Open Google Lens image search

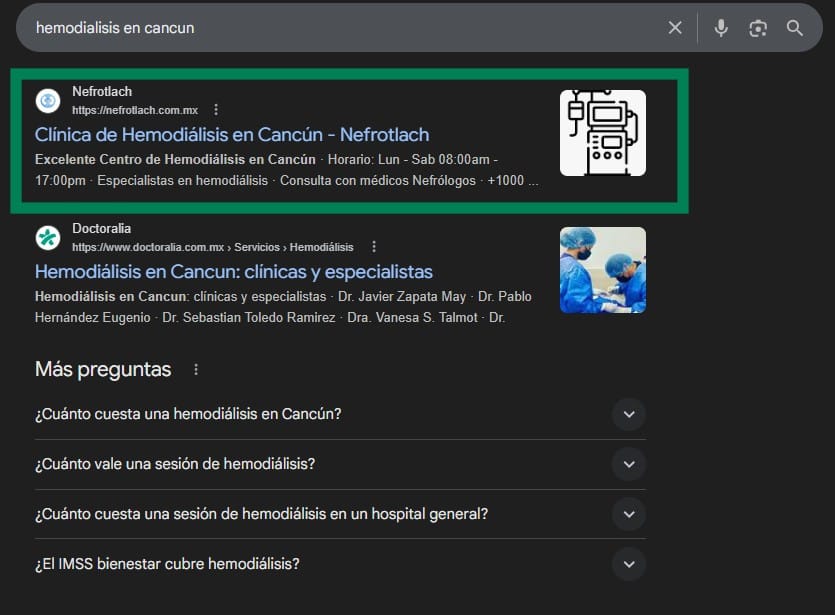[758, 28]
